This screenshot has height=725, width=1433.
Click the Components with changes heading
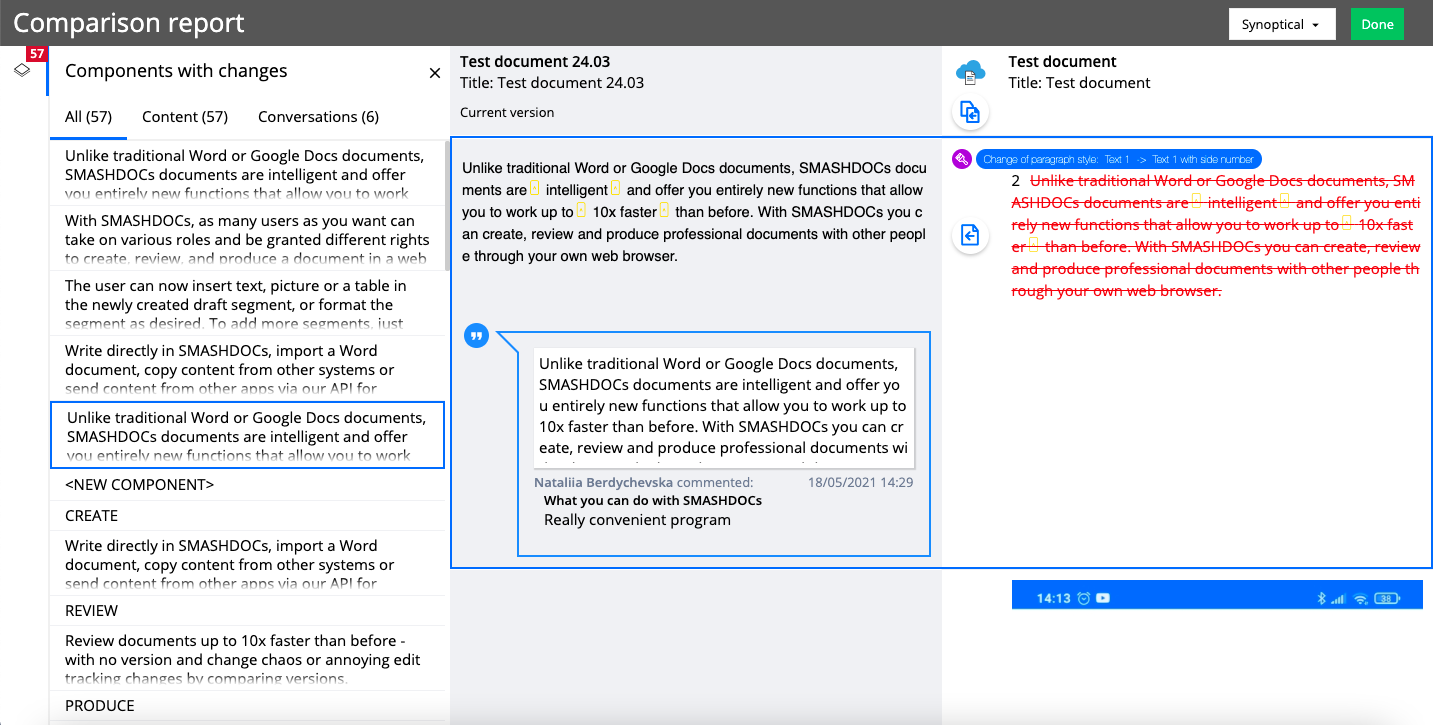point(176,71)
